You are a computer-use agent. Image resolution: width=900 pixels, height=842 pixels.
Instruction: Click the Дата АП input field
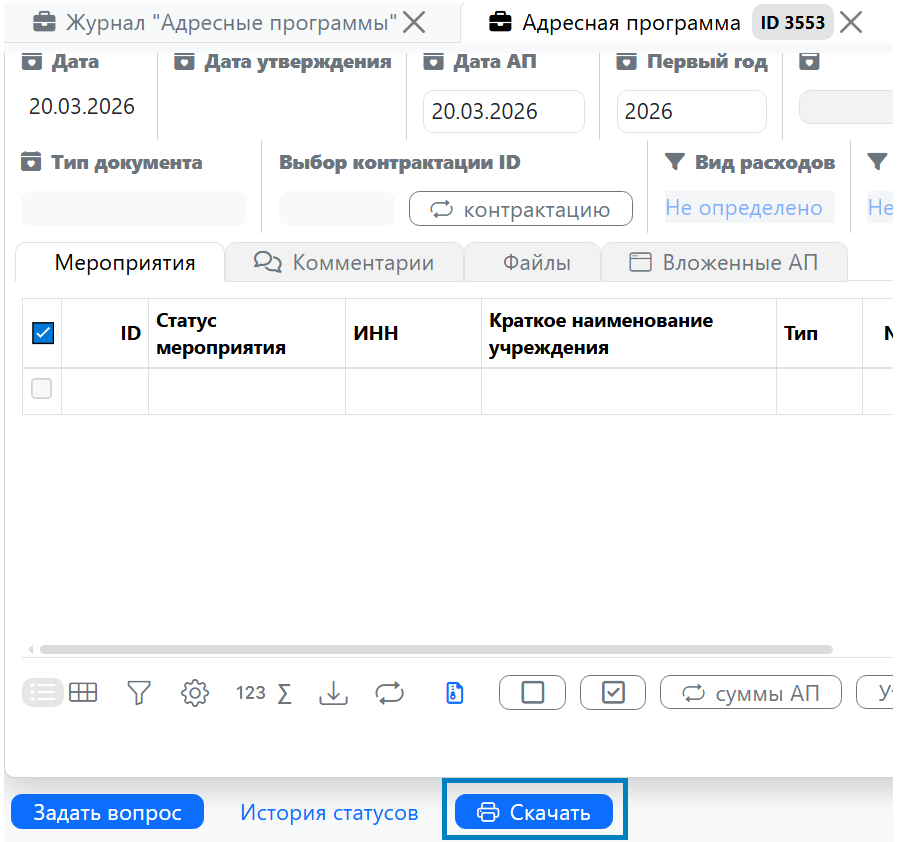503,111
